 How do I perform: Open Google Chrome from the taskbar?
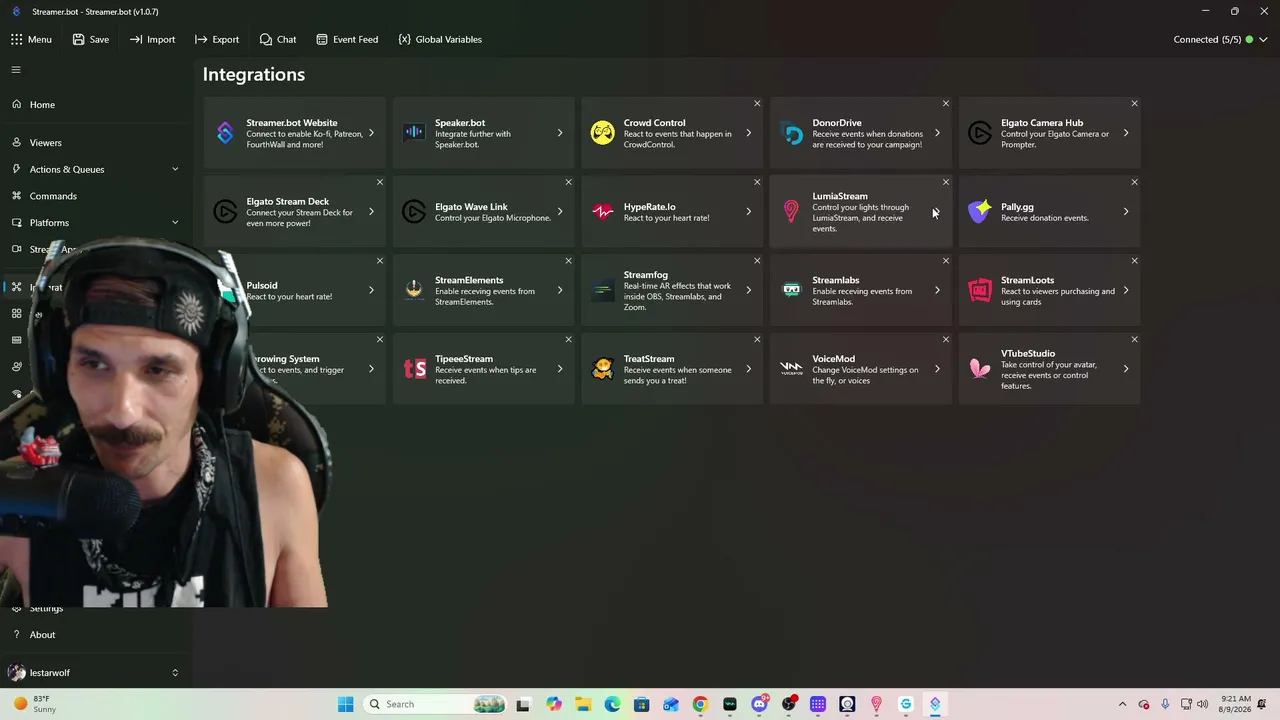pos(700,704)
